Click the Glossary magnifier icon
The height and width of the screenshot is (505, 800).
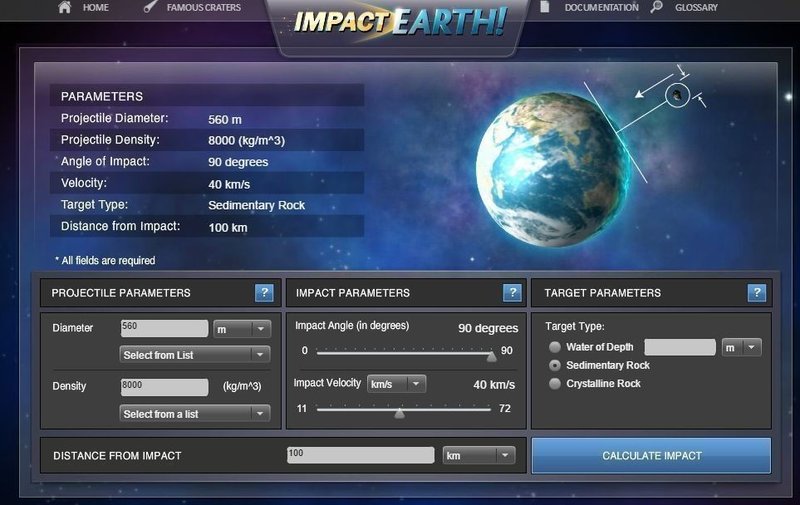[657, 7]
